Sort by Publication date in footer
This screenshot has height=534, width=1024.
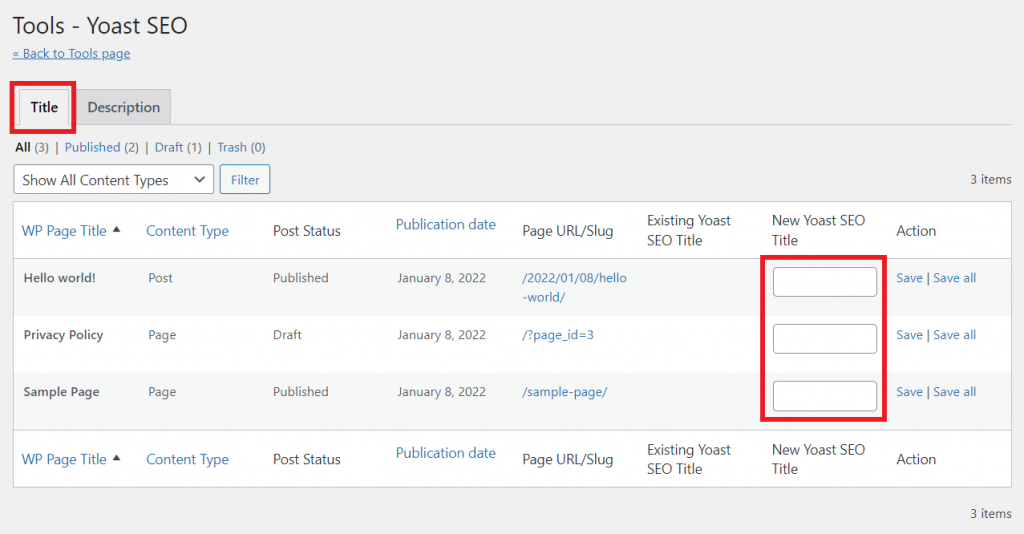(x=445, y=453)
